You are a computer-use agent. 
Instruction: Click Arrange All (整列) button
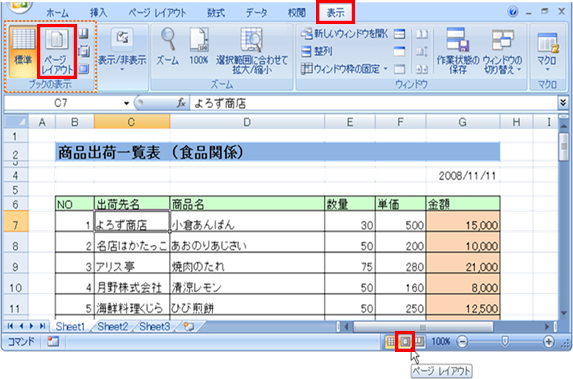pos(317,51)
